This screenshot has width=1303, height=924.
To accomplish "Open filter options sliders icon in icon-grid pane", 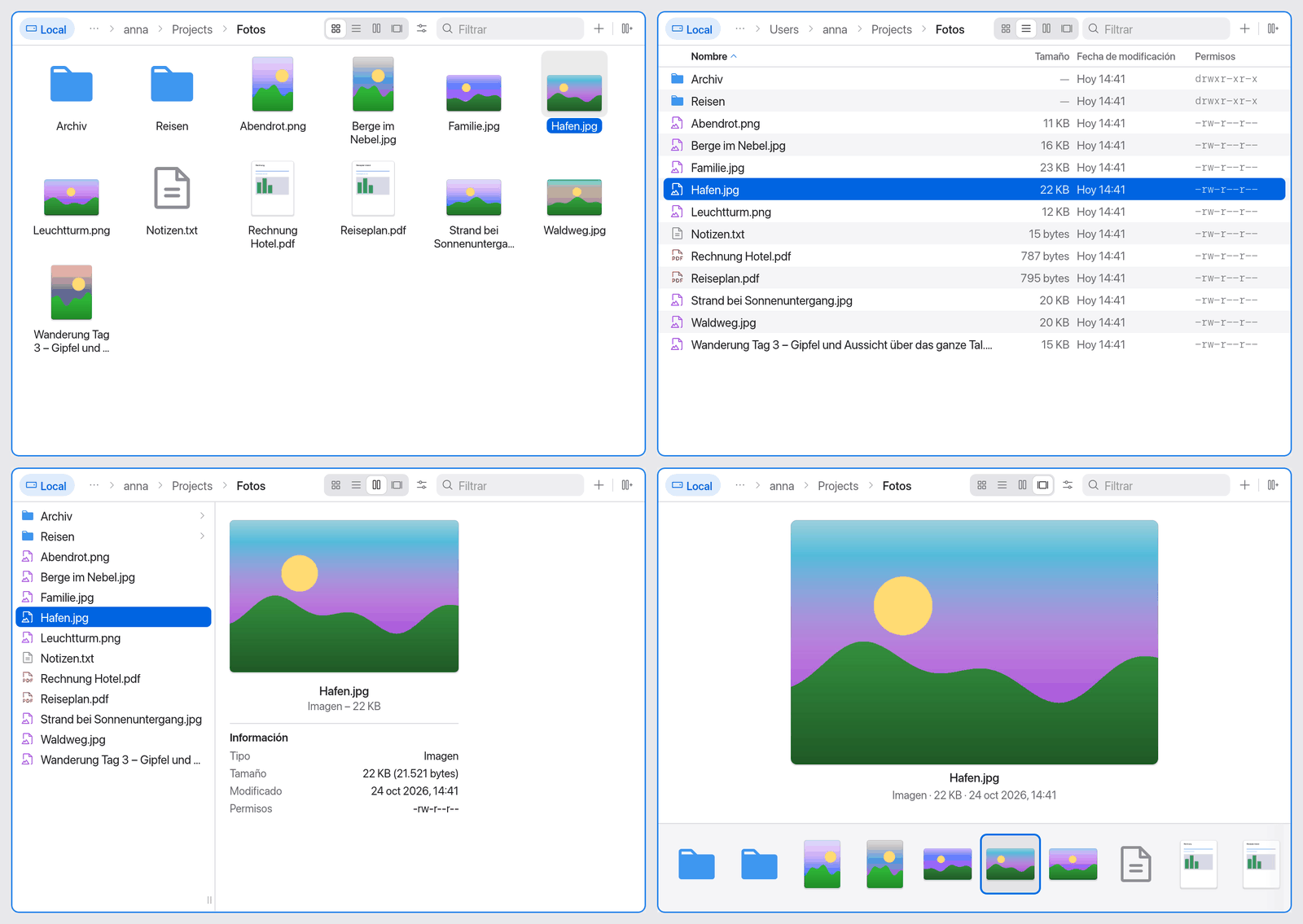I will (x=422, y=28).
